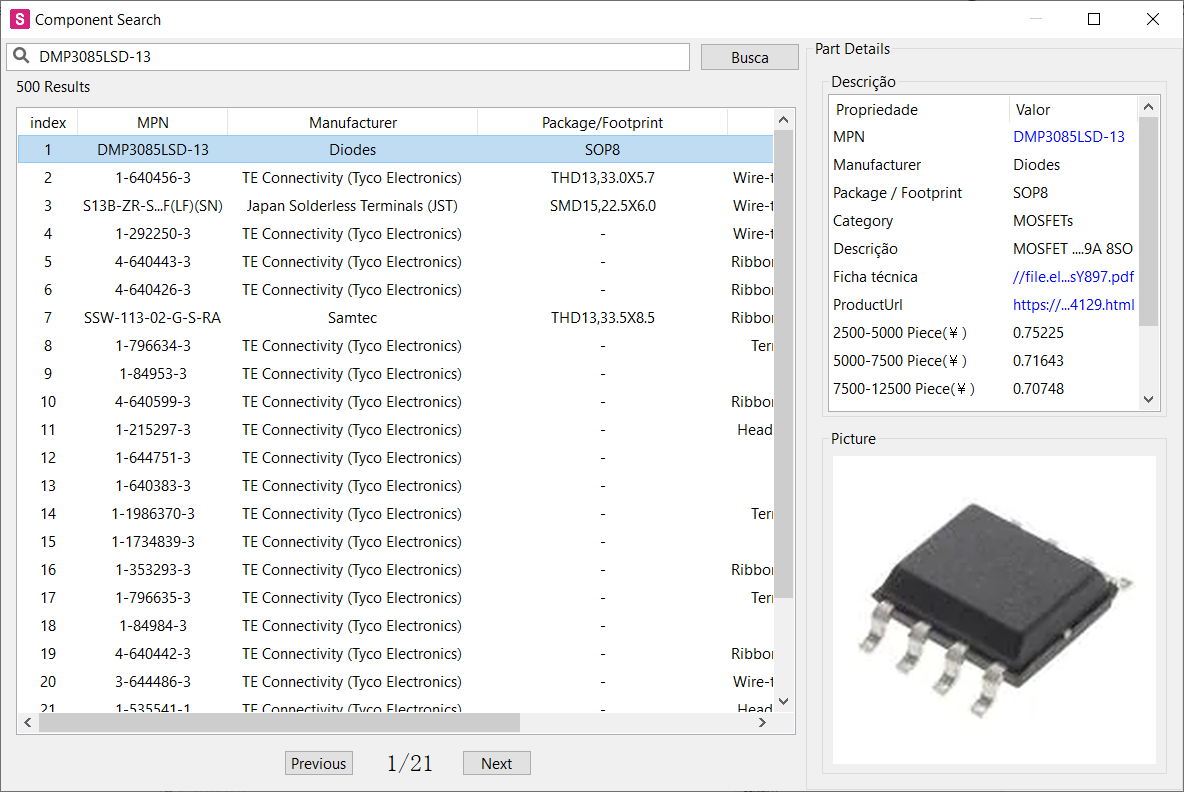Sort by the index column header
Image resolution: width=1184 pixels, height=792 pixels.
point(48,122)
